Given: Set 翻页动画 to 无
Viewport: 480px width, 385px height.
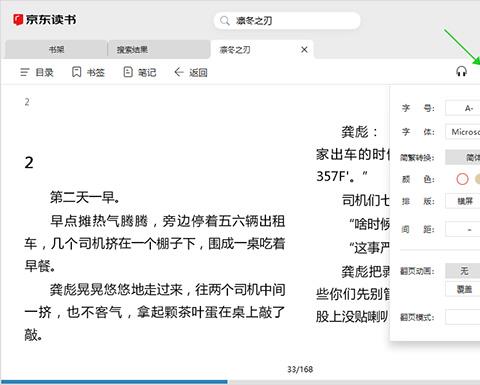Looking at the screenshot, I should 463,271.
